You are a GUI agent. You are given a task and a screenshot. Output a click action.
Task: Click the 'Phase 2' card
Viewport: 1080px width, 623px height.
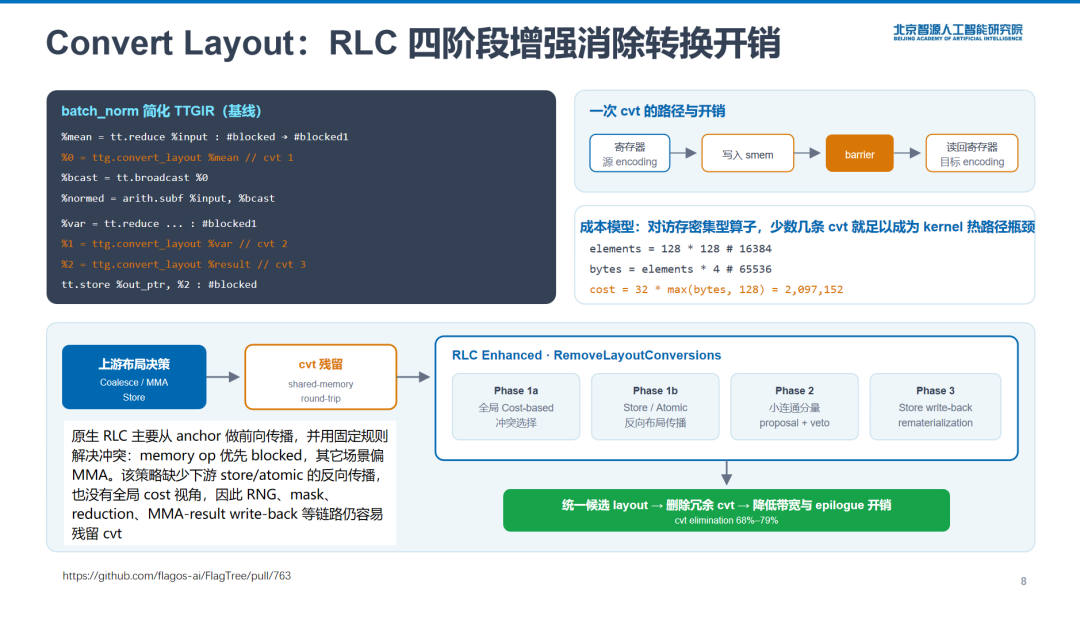794,407
